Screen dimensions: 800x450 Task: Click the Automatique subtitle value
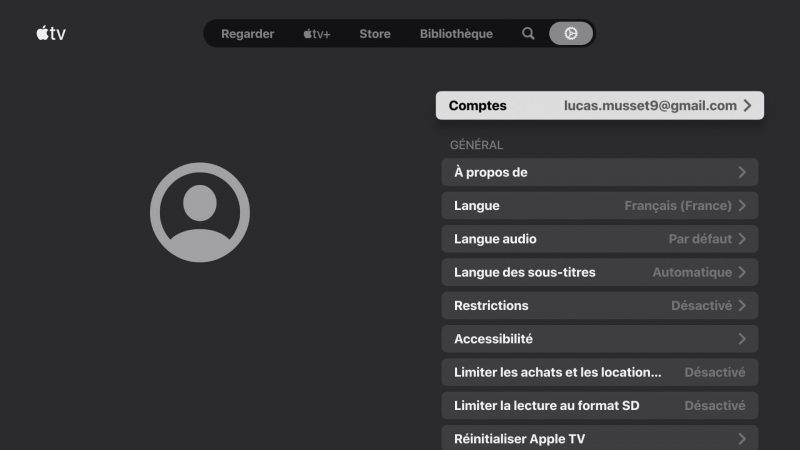[692, 272]
